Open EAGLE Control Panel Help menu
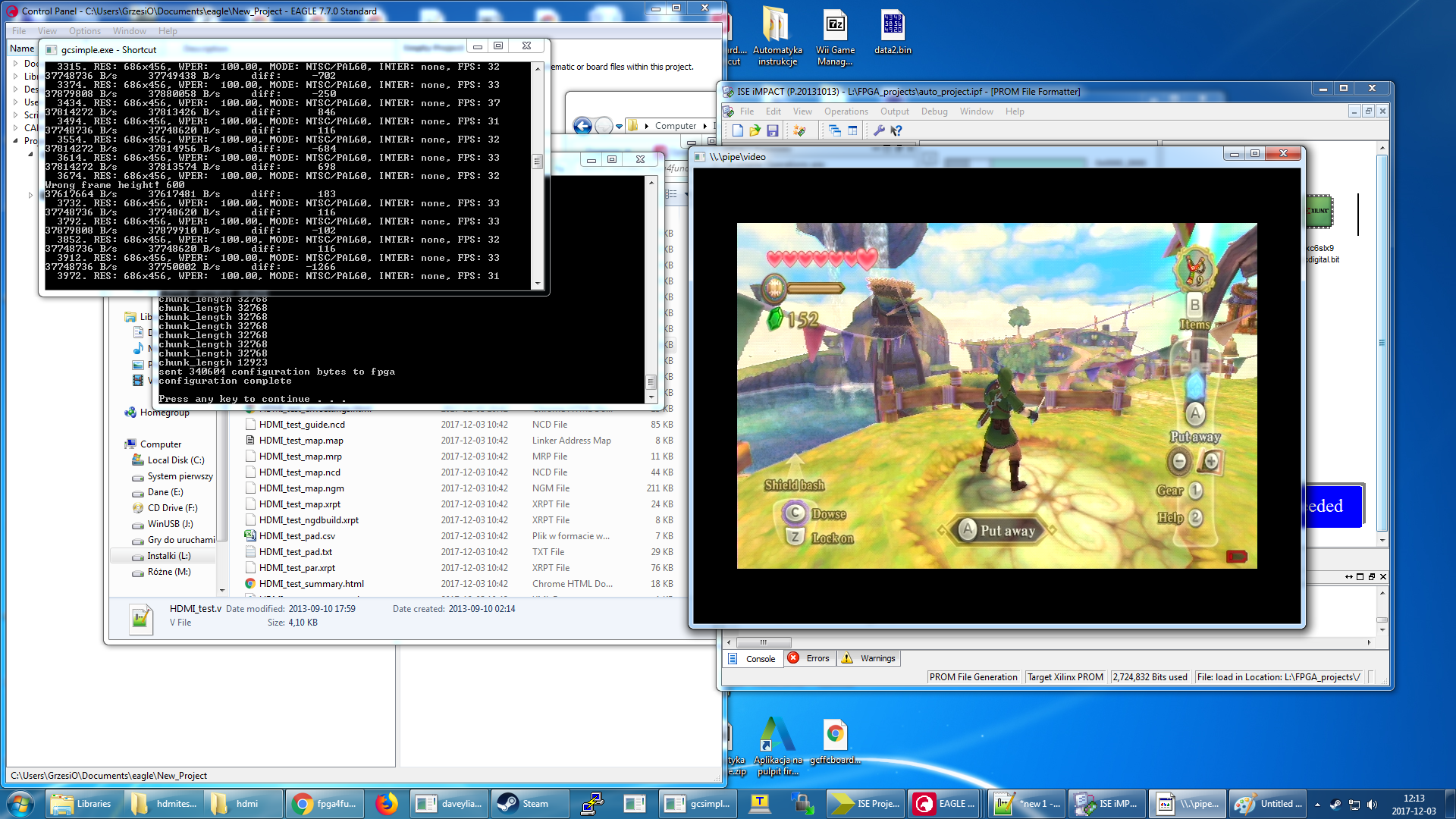The image size is (1456, 819). pyautogui.click(x=168, y=31)
